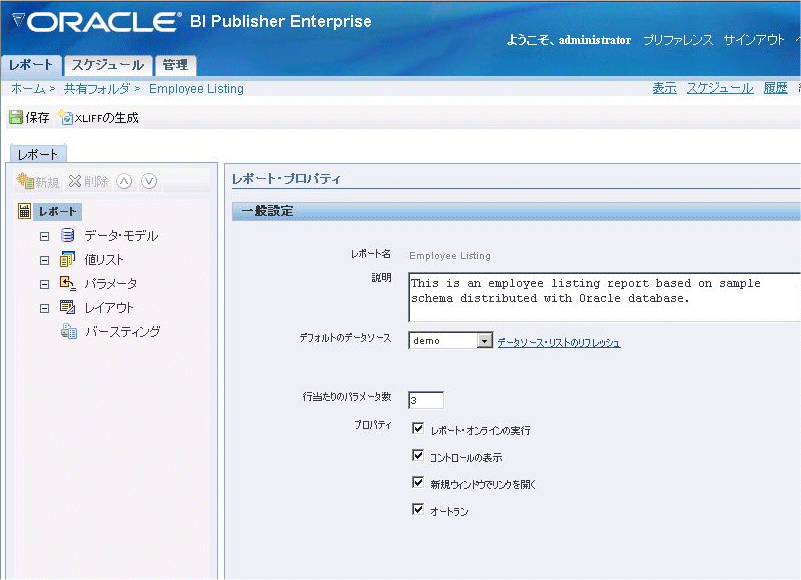Click XLIFFの生成 button label
This screenshot has height=580, width=801.
coord(107,118)
